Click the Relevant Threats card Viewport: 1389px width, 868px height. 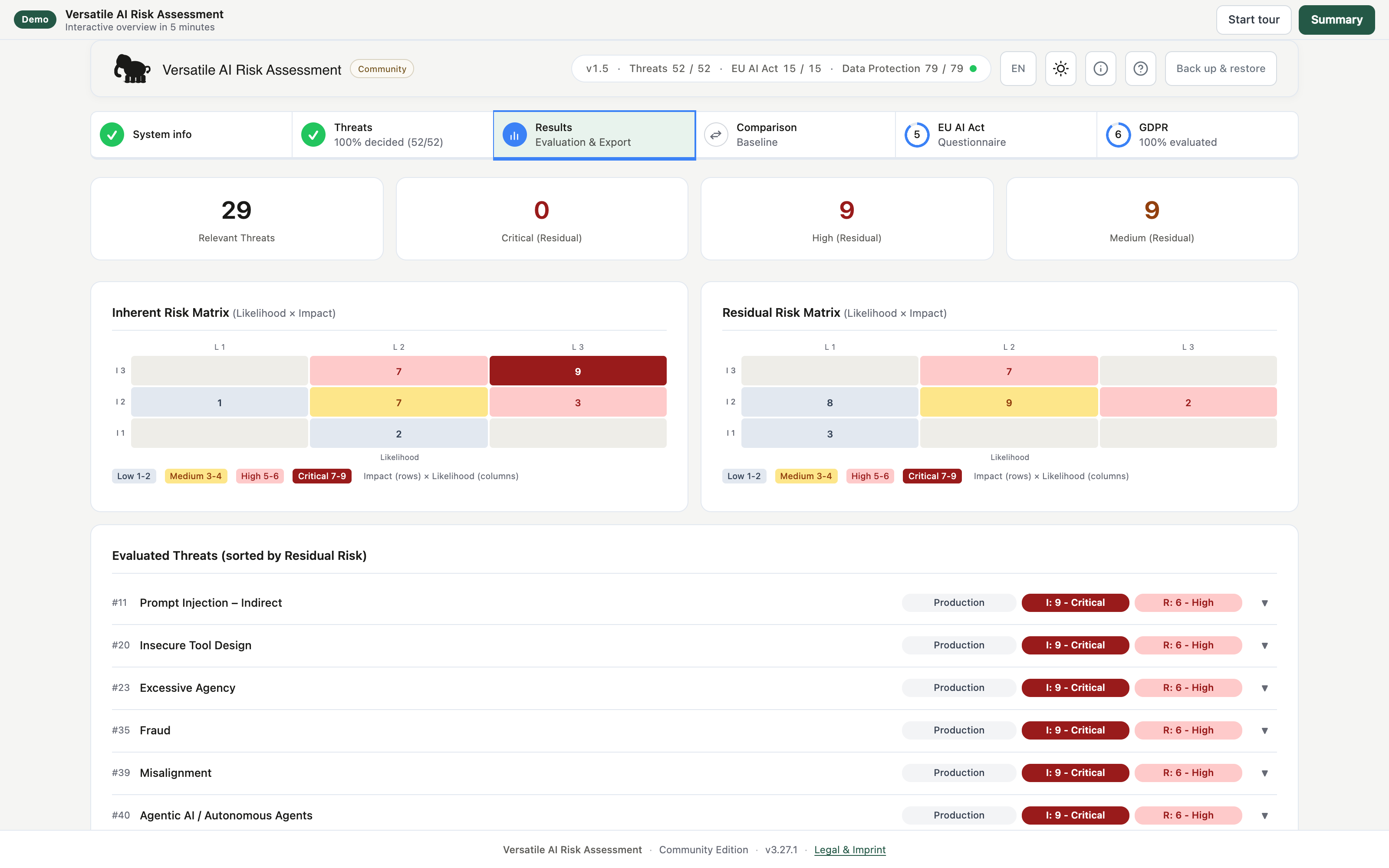(x=237, y=219)
